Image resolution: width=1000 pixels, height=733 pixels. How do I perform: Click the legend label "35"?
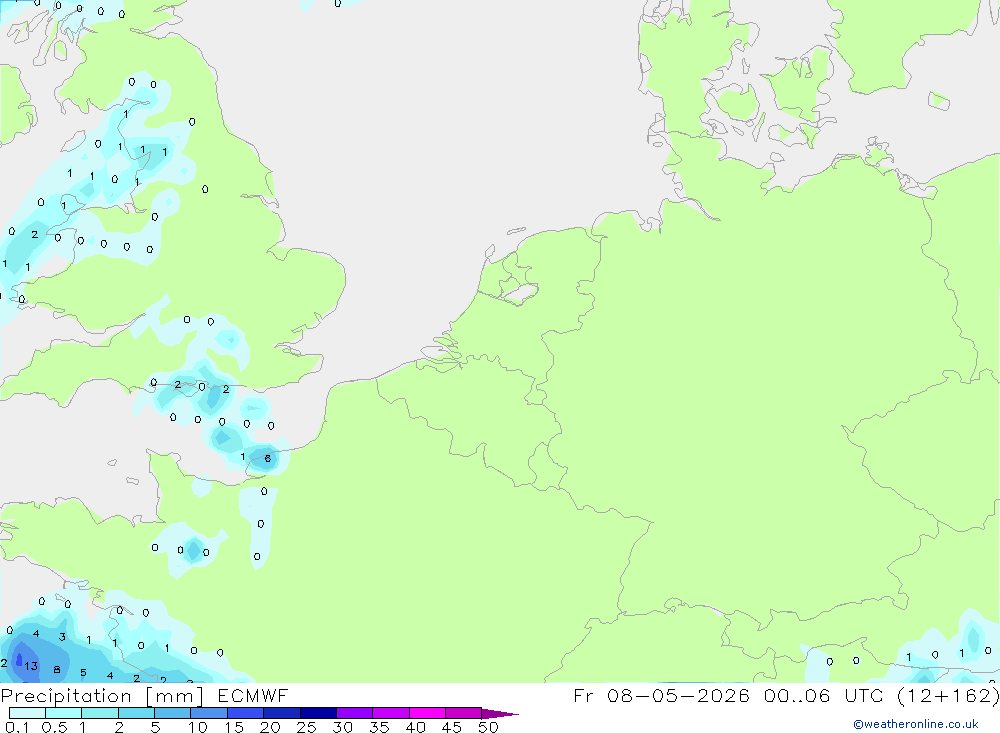379,727
